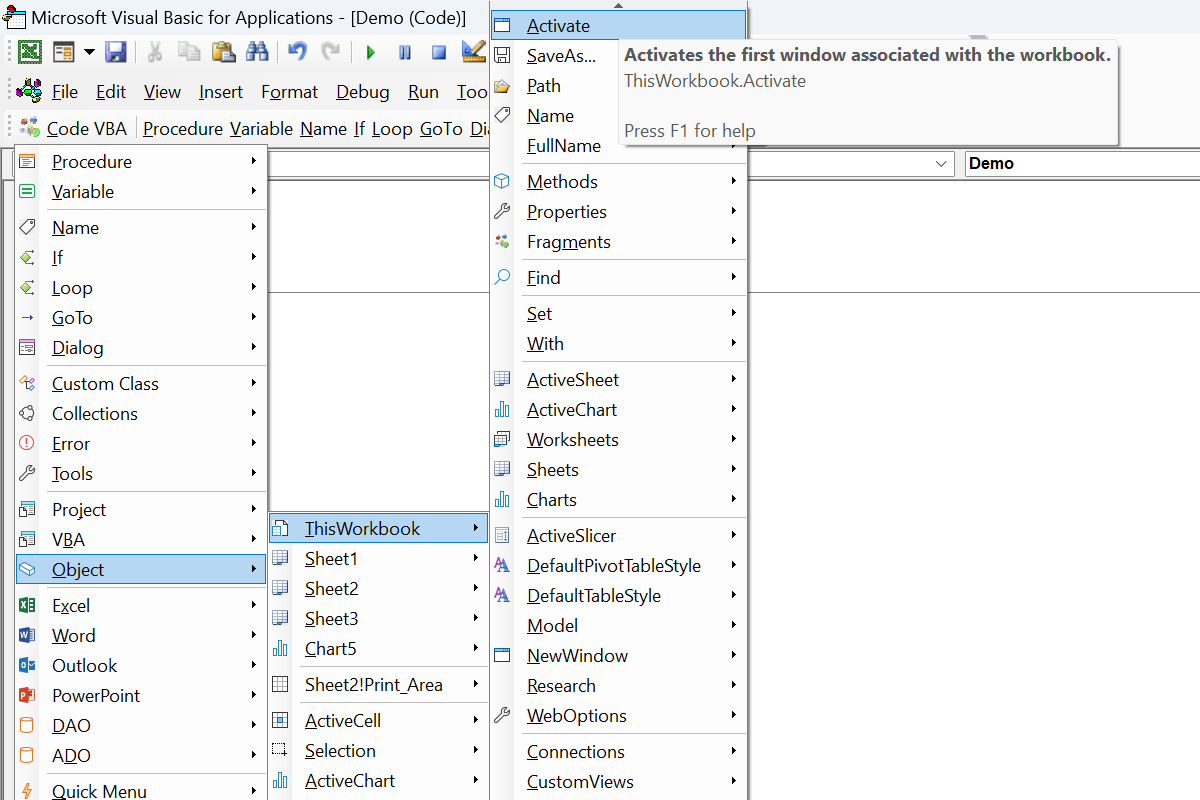Image resolution: width=1200 pixels, height=800 pixels.
Task: Click the PowerPoint icon in the Code VBA menu
Action: (28, 695)
